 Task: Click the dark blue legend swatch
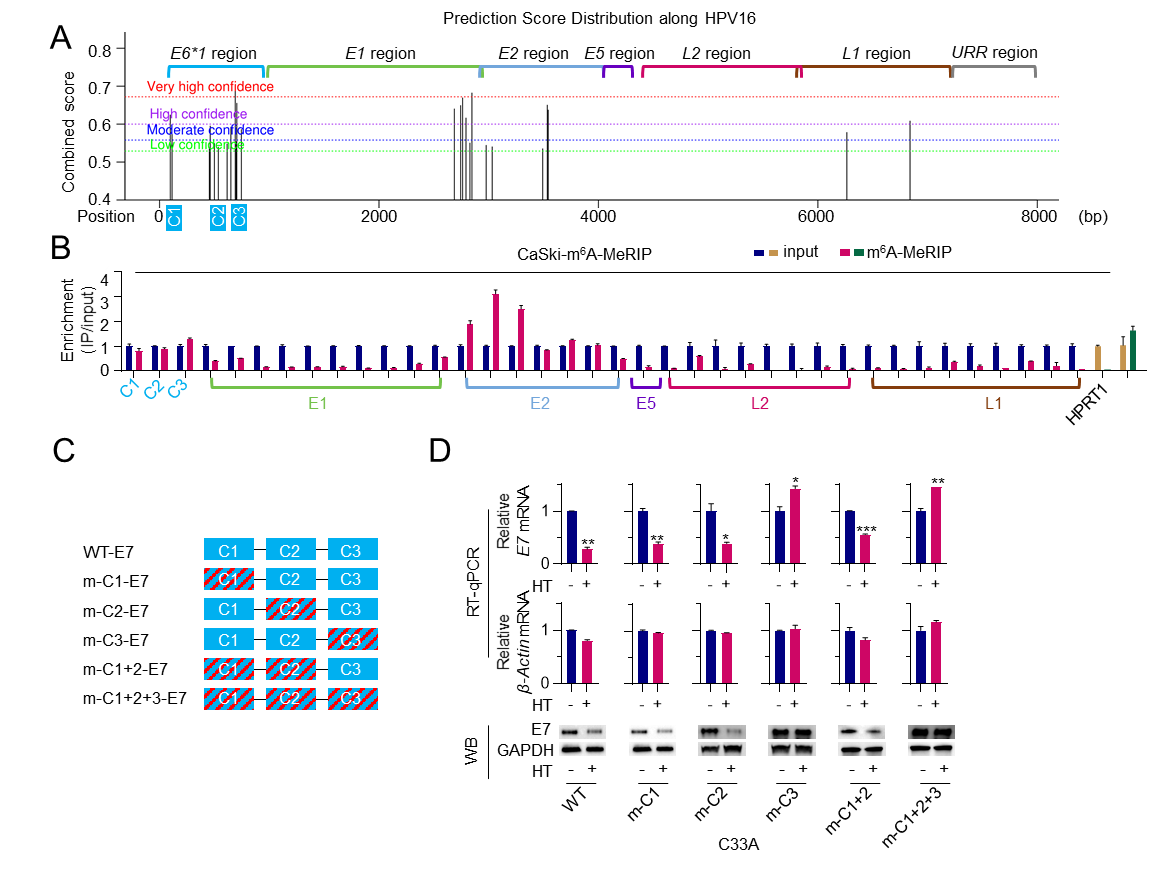tap(759, 253)
